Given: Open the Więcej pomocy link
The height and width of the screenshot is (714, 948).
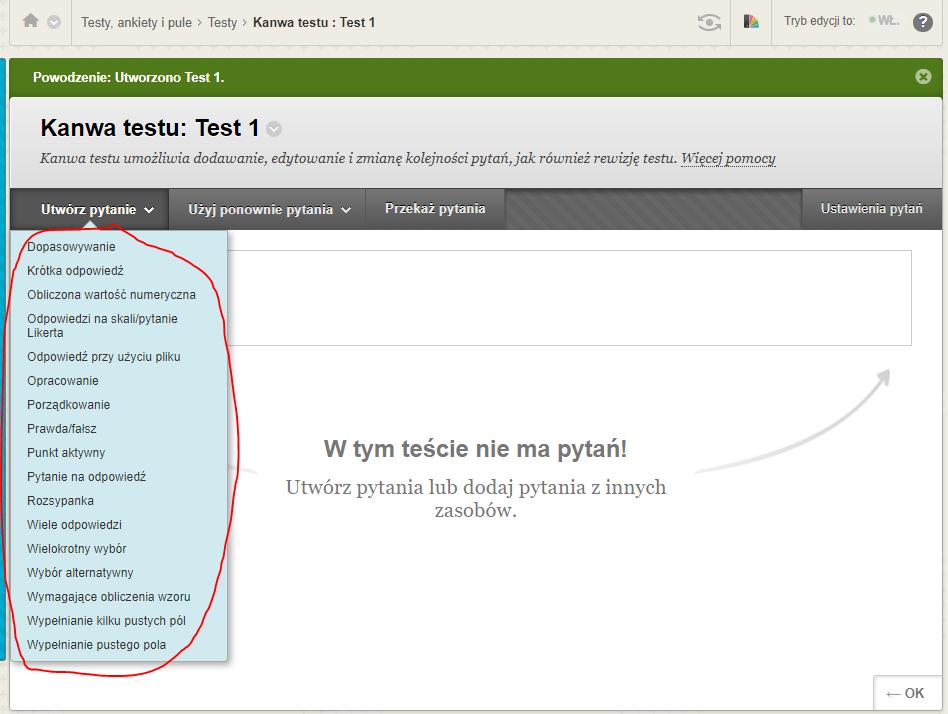Looking at the screenshot, I should tap(728, 158).
